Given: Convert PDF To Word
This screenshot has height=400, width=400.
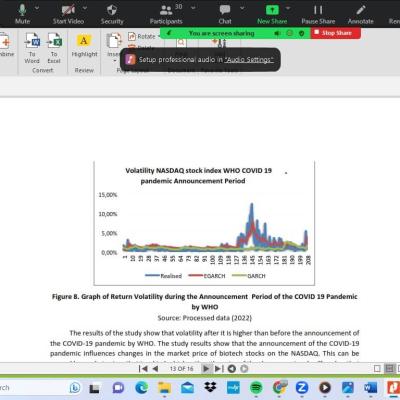Looking at the screenshot, I should (x=32, y=48).
